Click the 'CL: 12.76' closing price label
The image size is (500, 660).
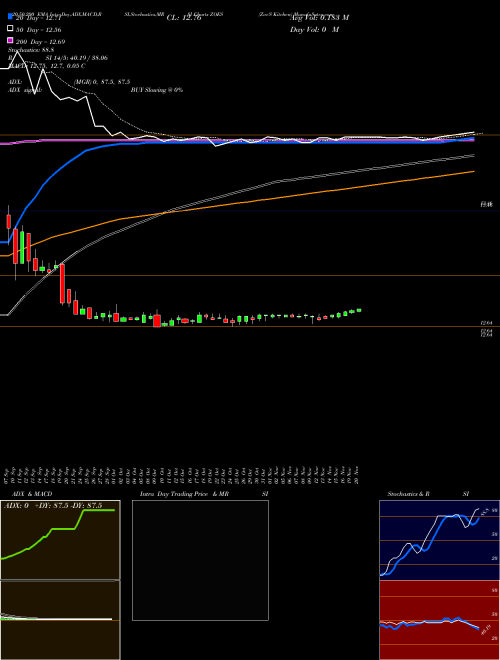[184, 18]
